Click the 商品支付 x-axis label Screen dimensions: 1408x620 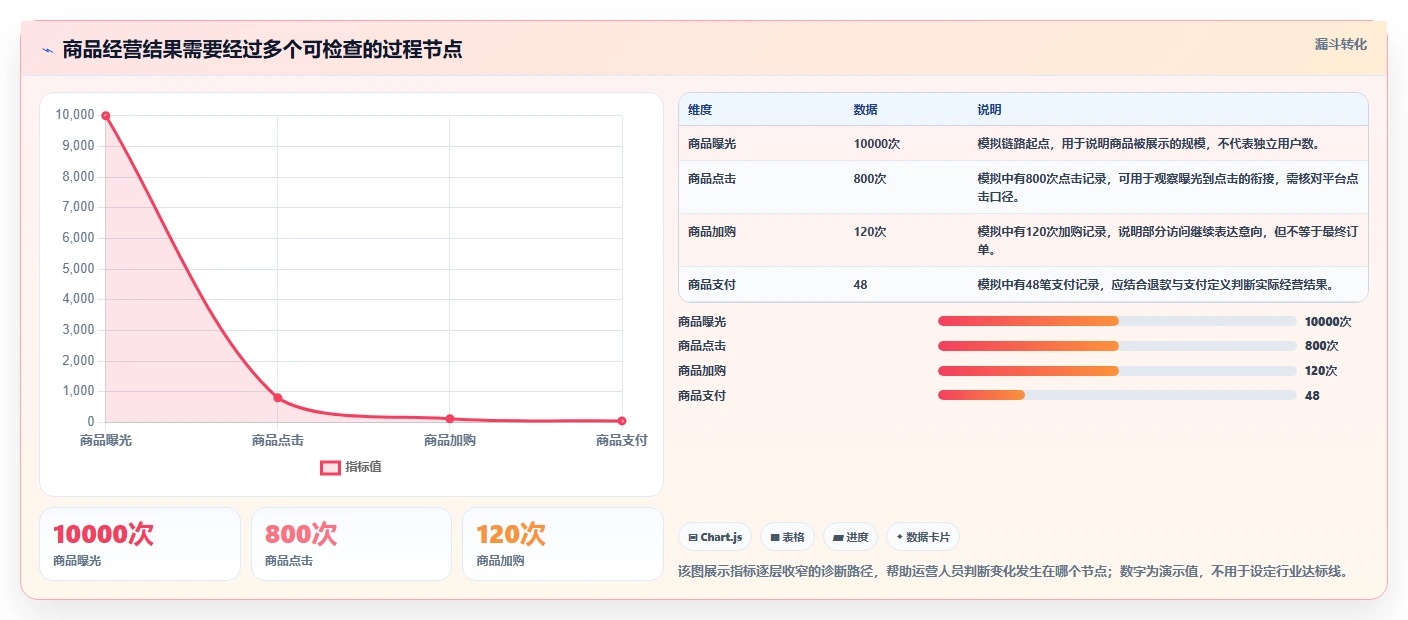[x=622, y=440]
